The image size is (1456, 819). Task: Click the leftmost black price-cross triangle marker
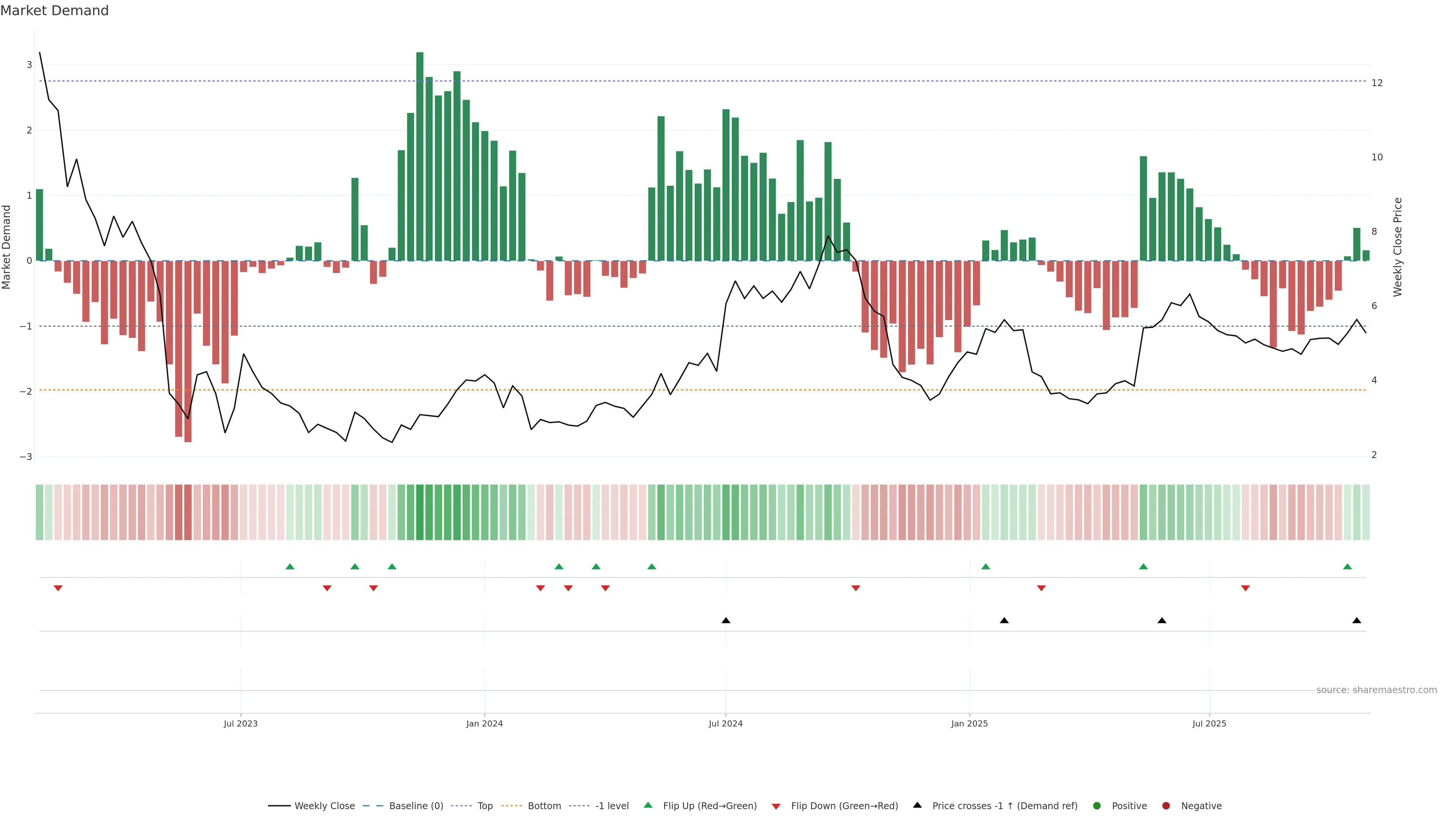click(726, 621)
